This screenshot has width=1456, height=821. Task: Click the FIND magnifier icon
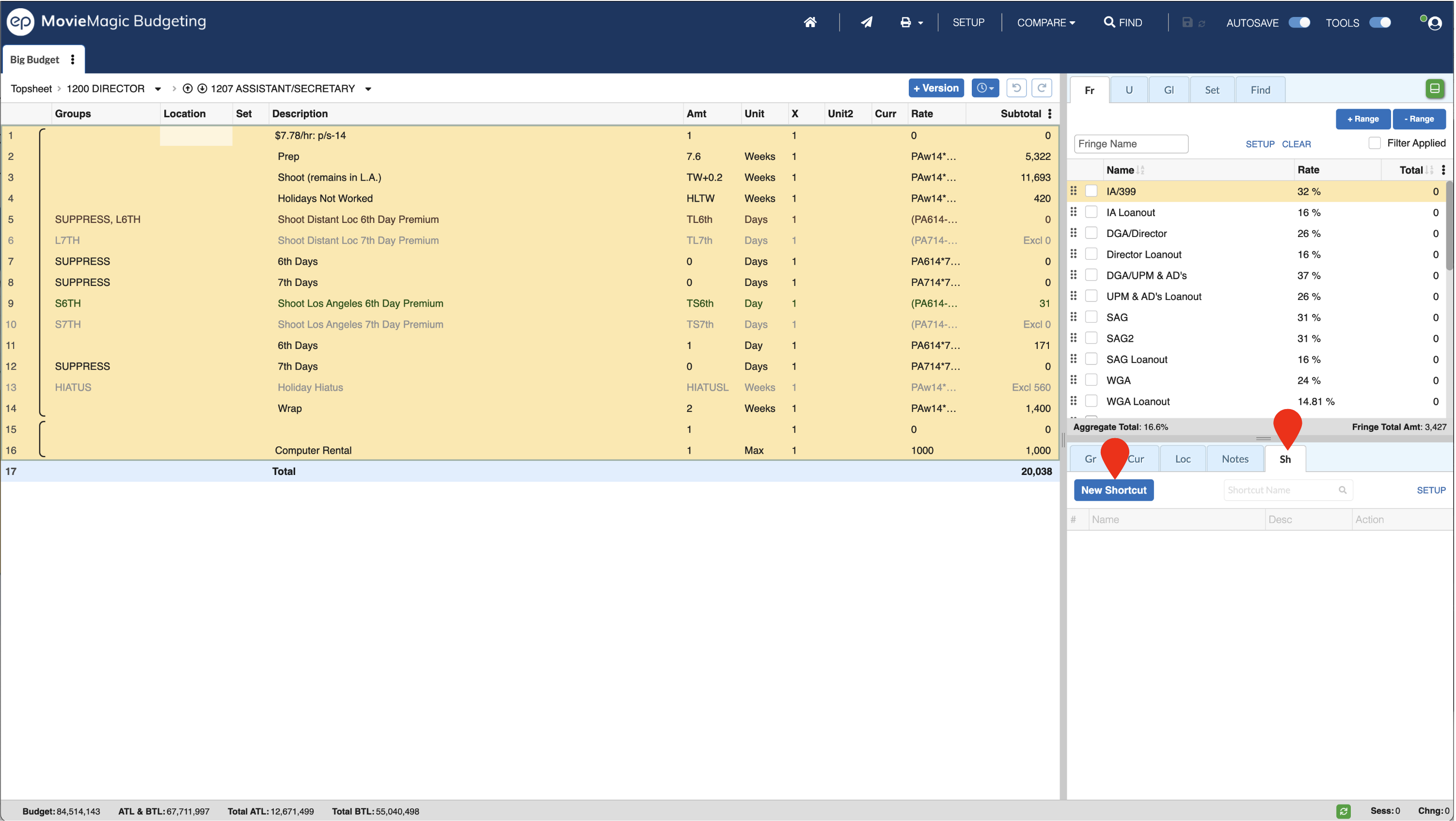click(1109, 22)
